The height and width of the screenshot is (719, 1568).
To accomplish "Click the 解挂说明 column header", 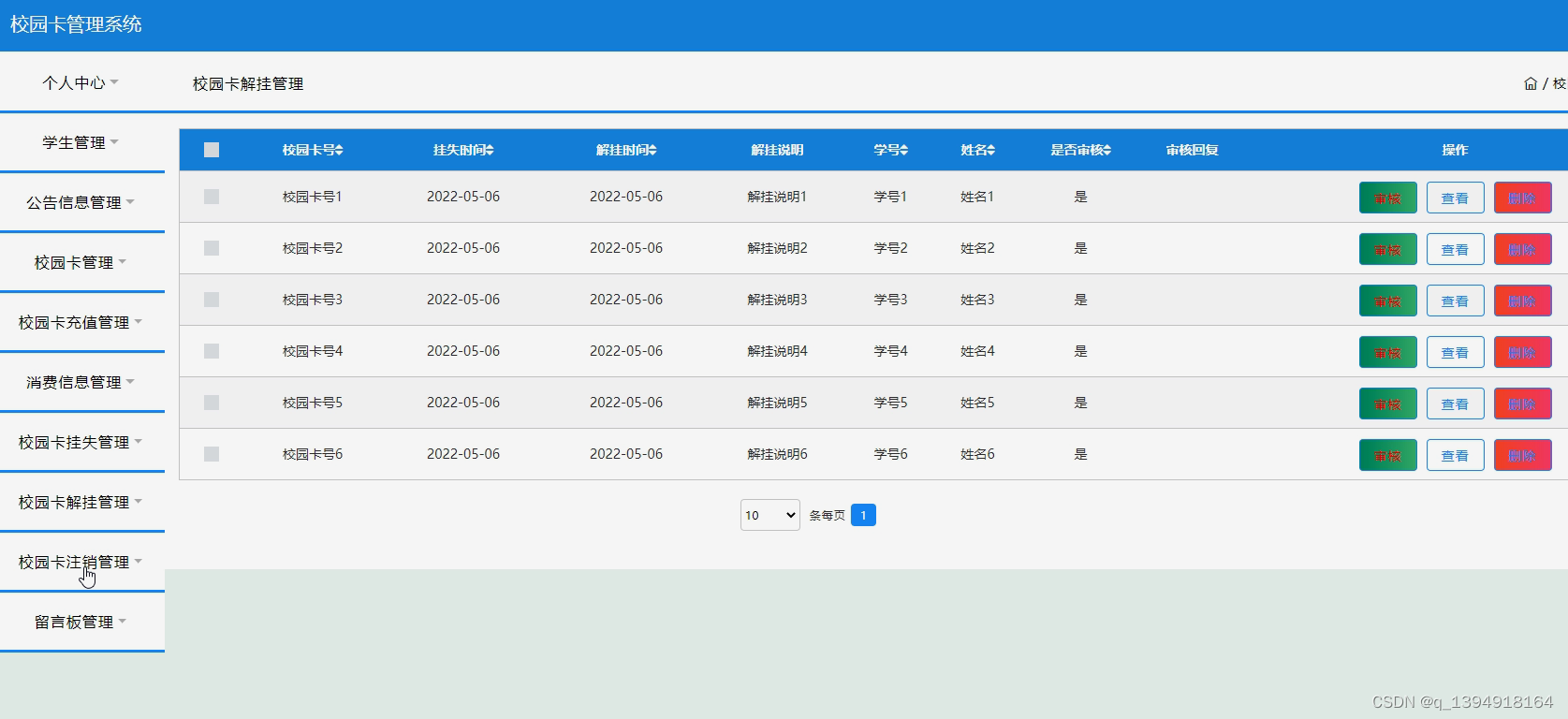I will (777, 150).
